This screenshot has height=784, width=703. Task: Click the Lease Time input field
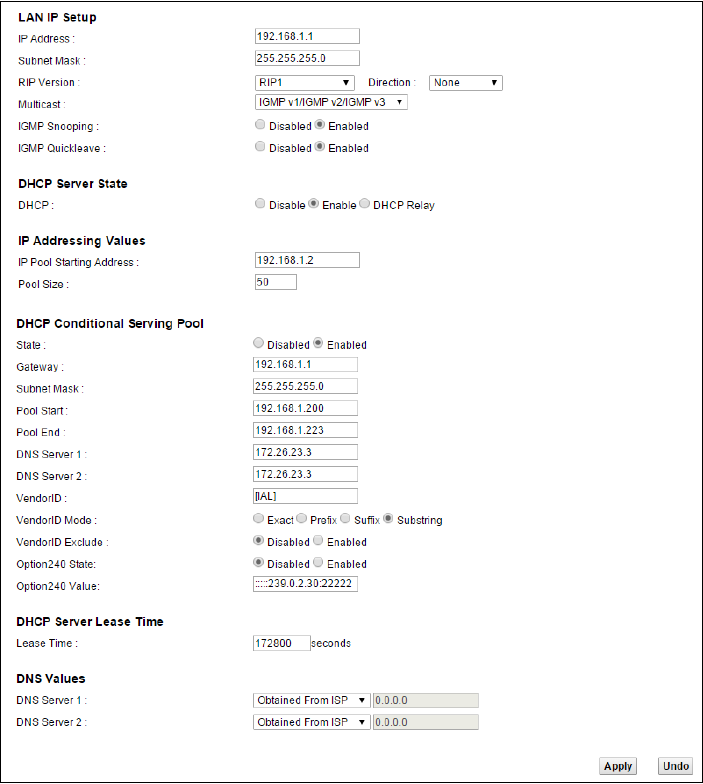282,643
